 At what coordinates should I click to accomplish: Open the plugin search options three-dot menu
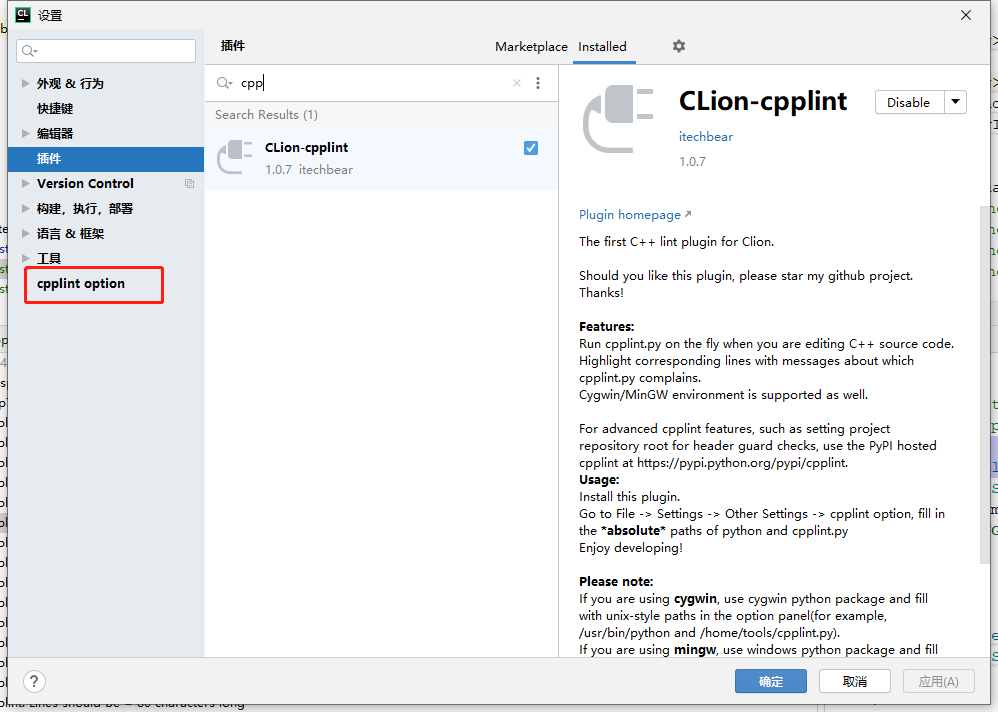(x=538, y=83)
